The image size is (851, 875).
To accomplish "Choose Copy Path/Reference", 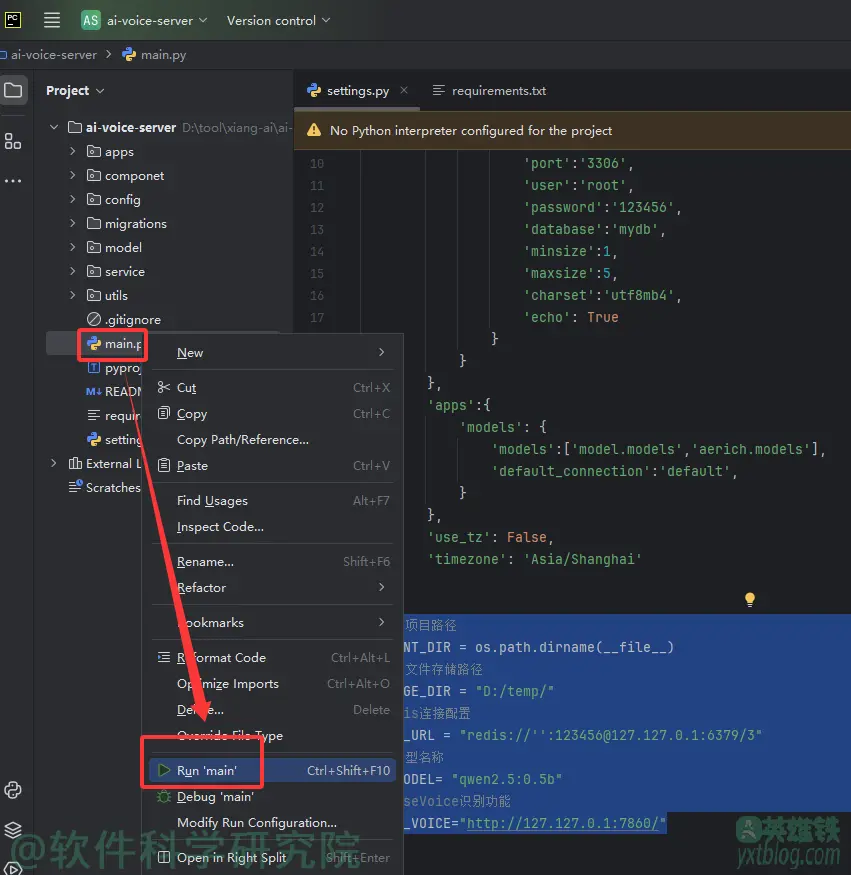I will click(x=273, y=440).
